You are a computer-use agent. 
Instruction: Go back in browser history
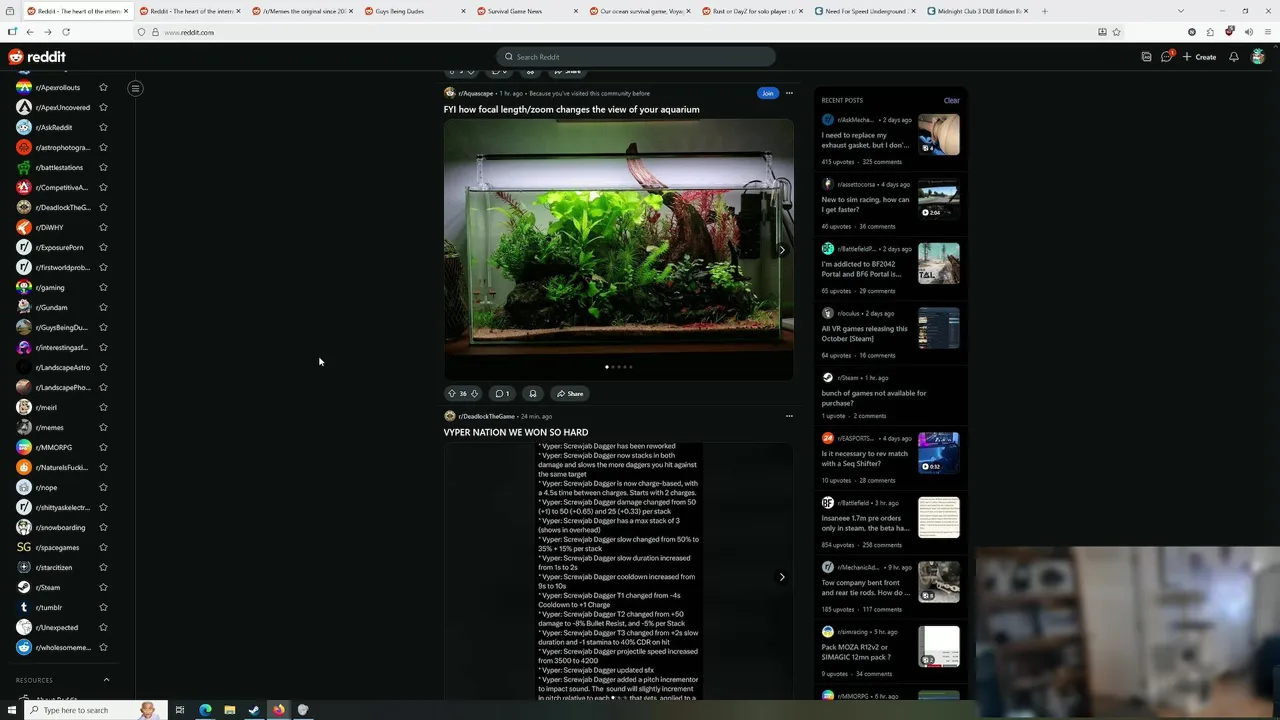pyautogui.click(x=29, y=32)
